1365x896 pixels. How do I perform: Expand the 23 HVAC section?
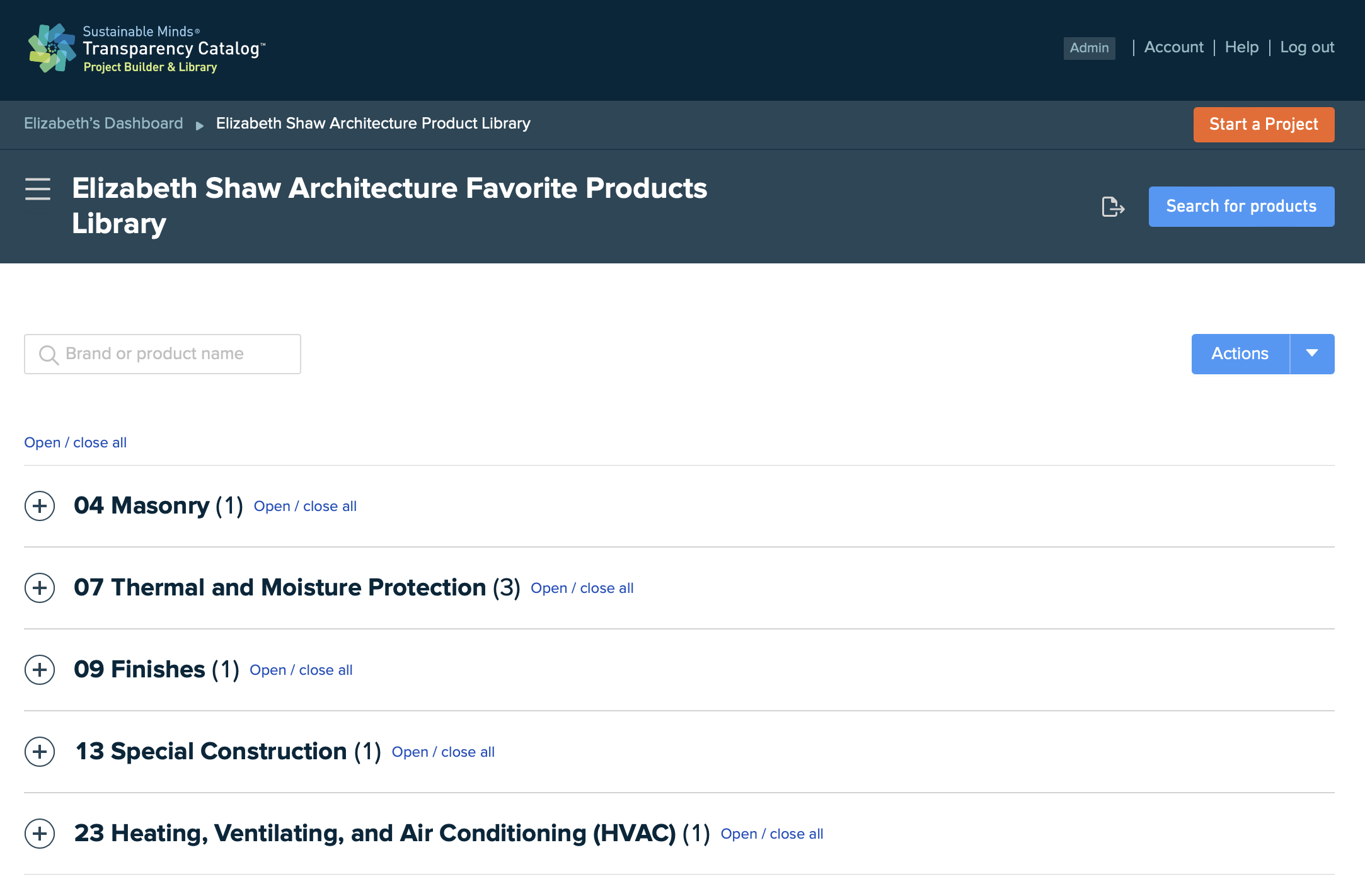[x=40, y=834]
